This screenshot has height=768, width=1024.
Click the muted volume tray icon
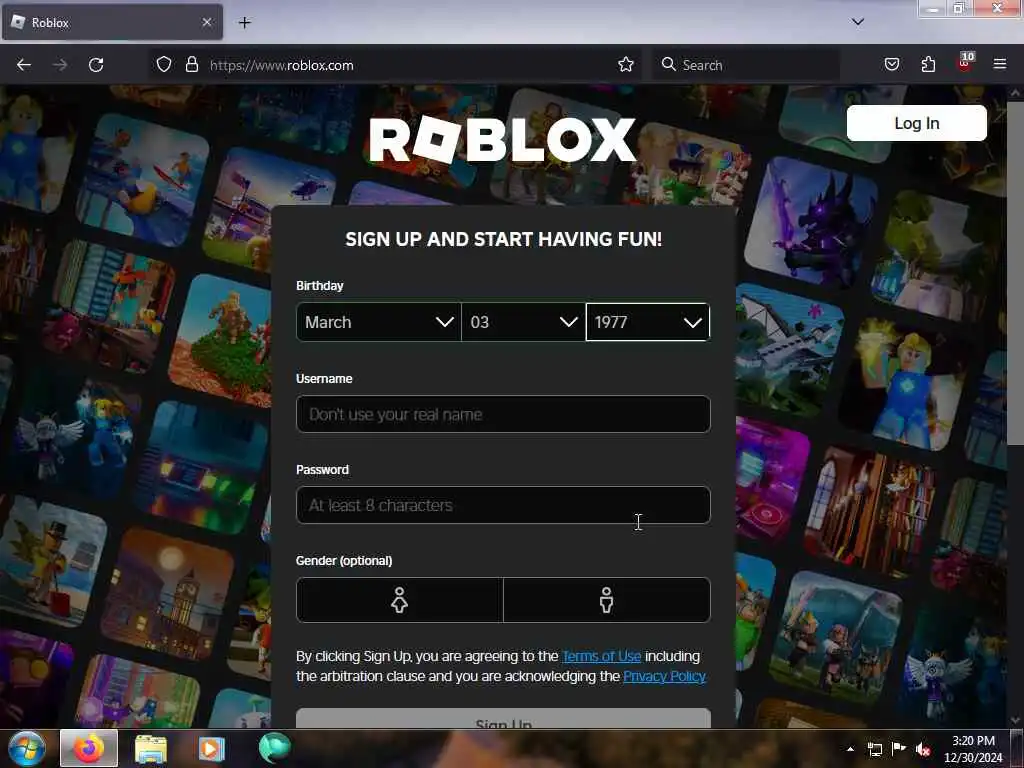(x=923, y=749)
